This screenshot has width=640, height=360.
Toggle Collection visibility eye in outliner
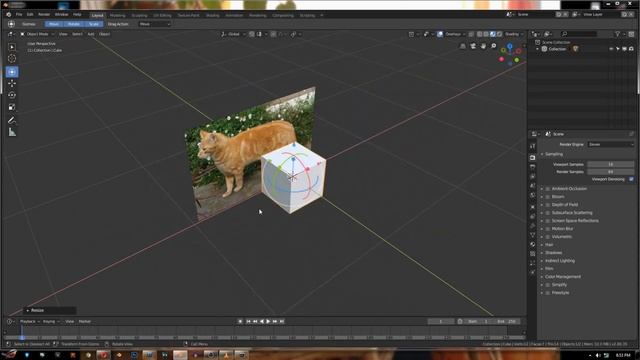pos(611,49)
